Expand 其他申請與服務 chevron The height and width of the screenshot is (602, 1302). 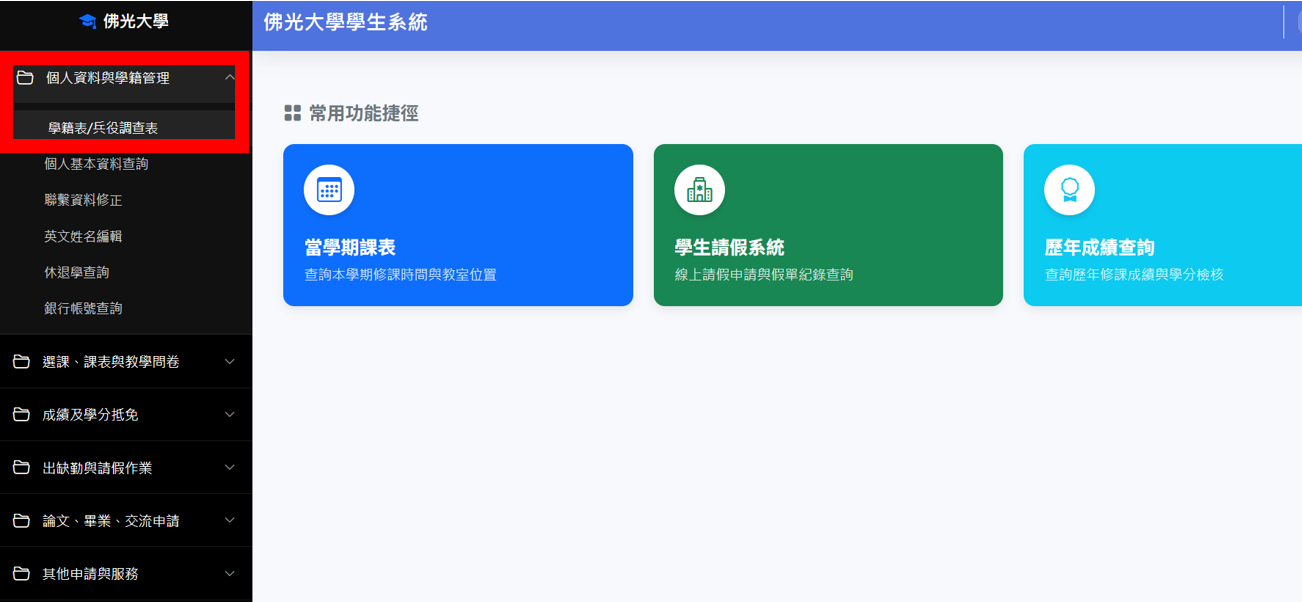229,573
